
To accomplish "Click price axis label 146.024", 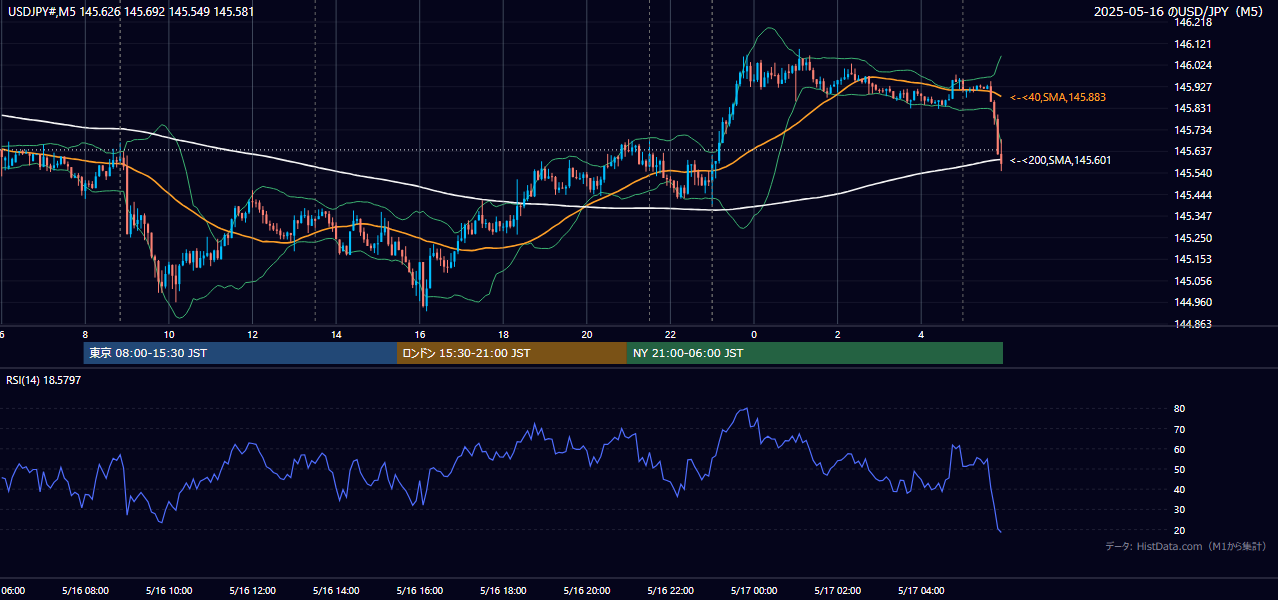I will click(x=1194, y=65).
